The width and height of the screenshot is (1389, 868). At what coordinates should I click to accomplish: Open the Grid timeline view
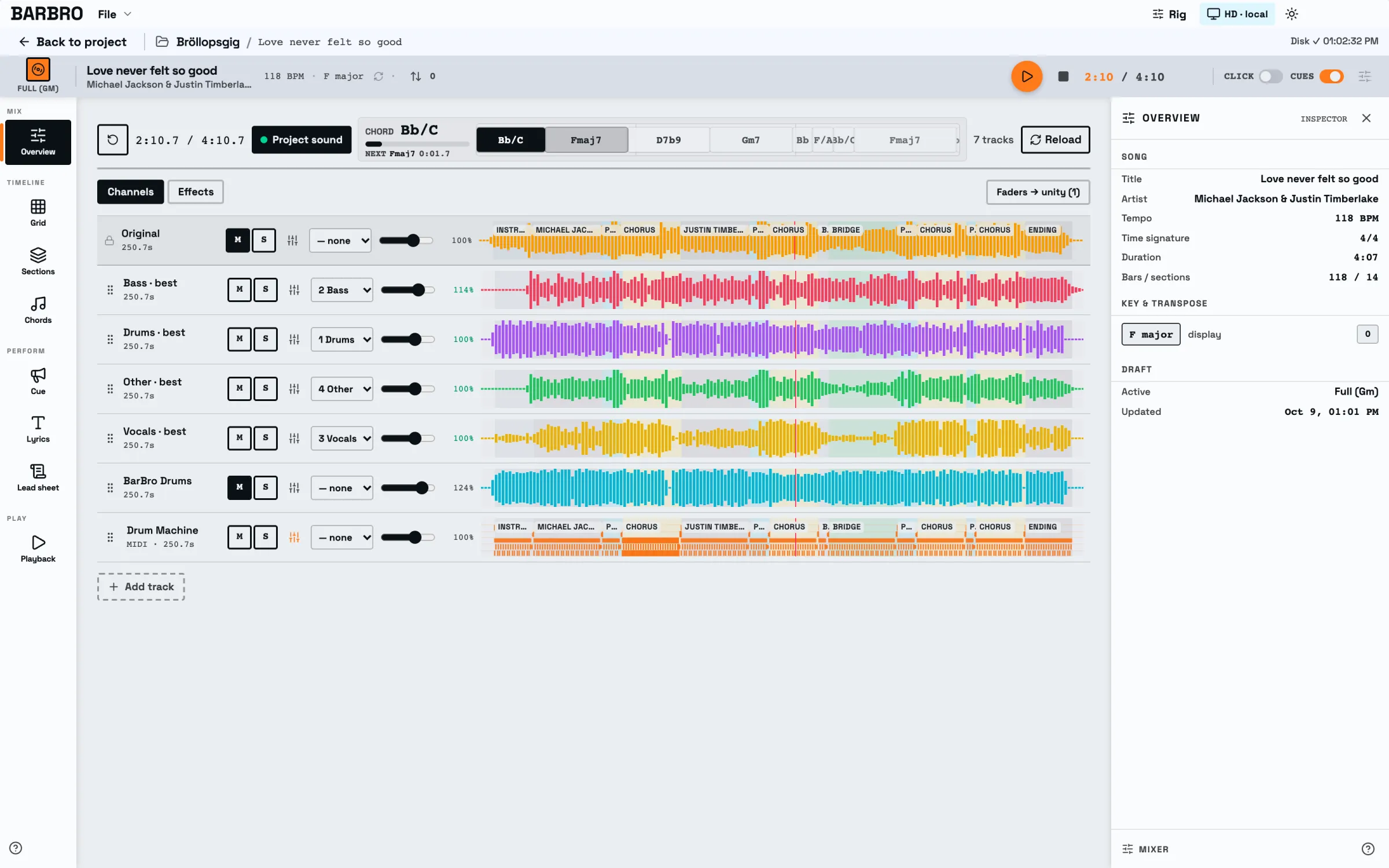(x=38, y=212)
